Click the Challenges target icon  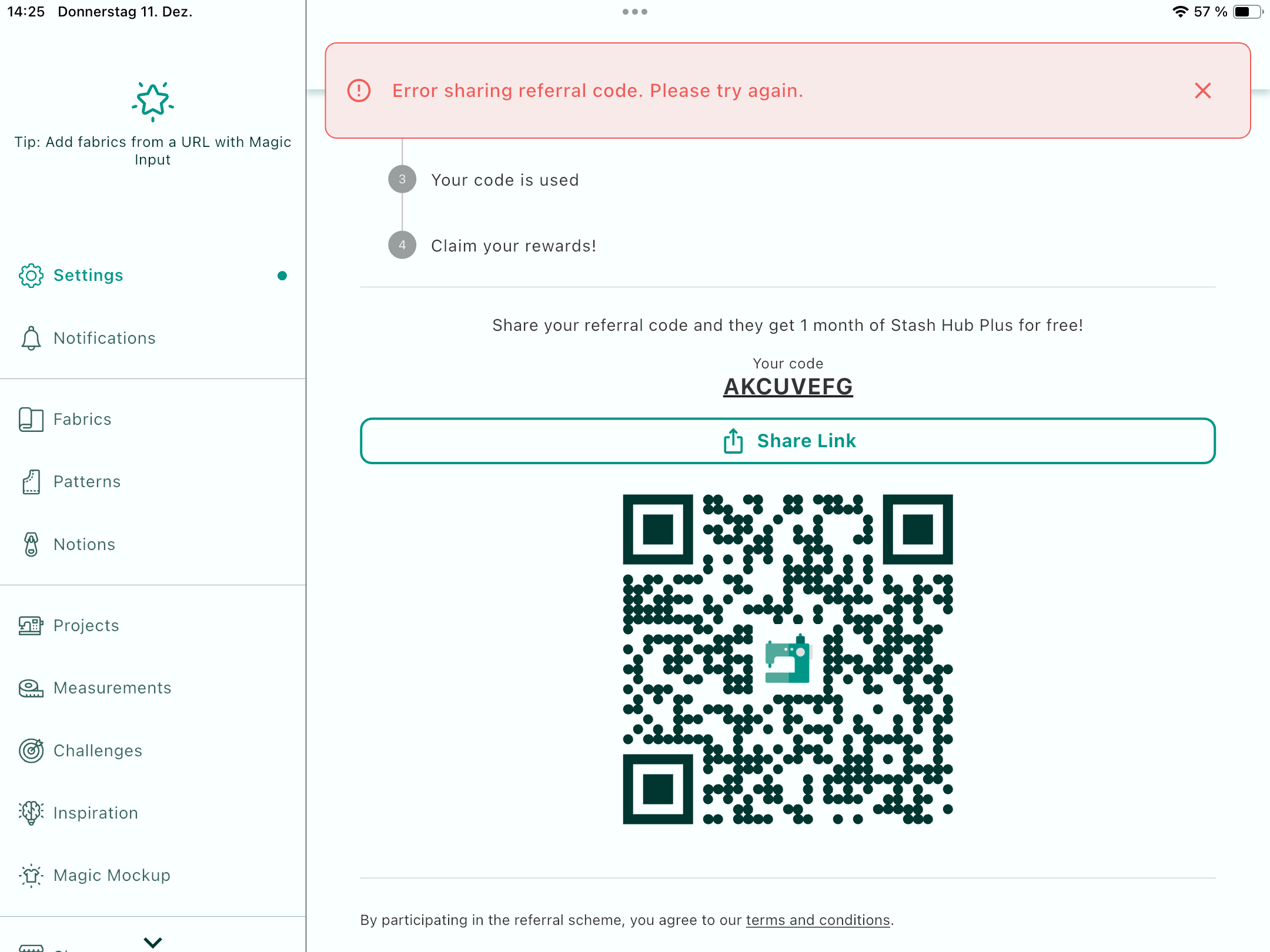tap(31, 750)
